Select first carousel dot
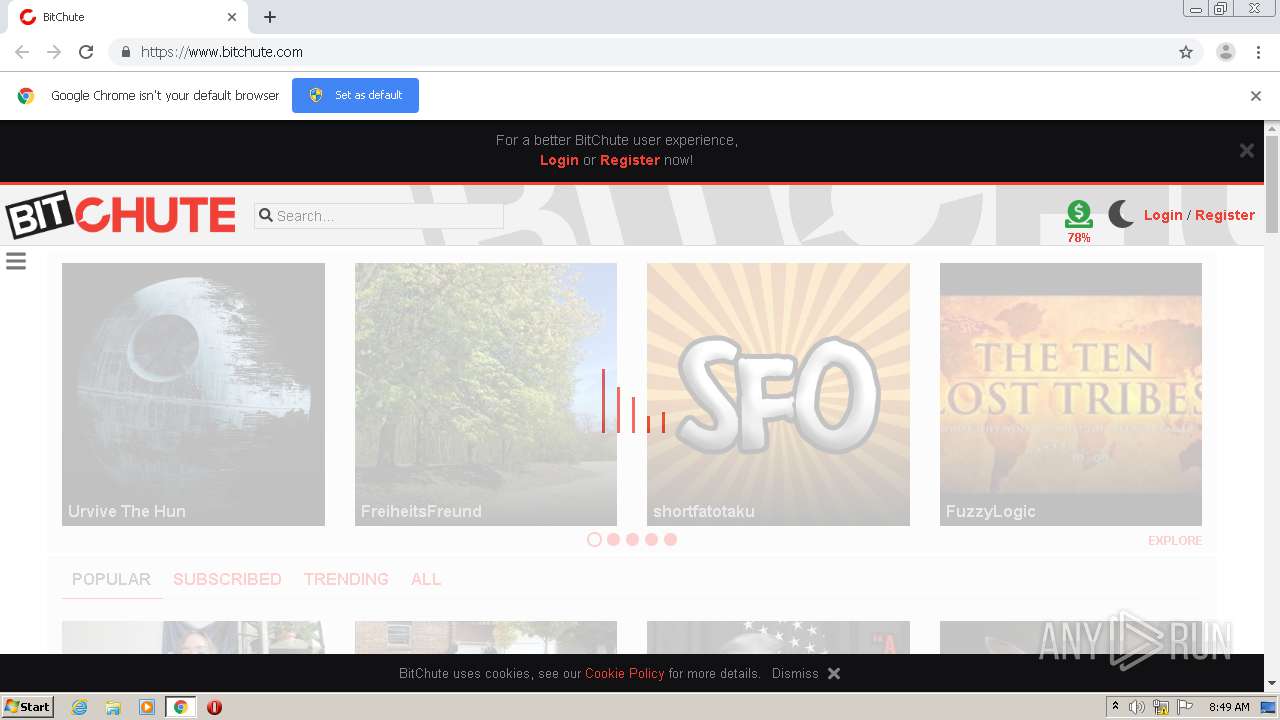1280x720 pixels. tap(594, 539)
